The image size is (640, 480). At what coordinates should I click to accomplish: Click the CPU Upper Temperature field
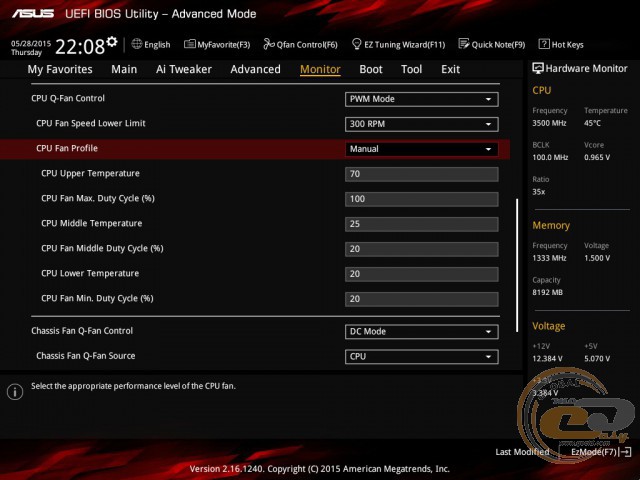(x=422, y=174)
